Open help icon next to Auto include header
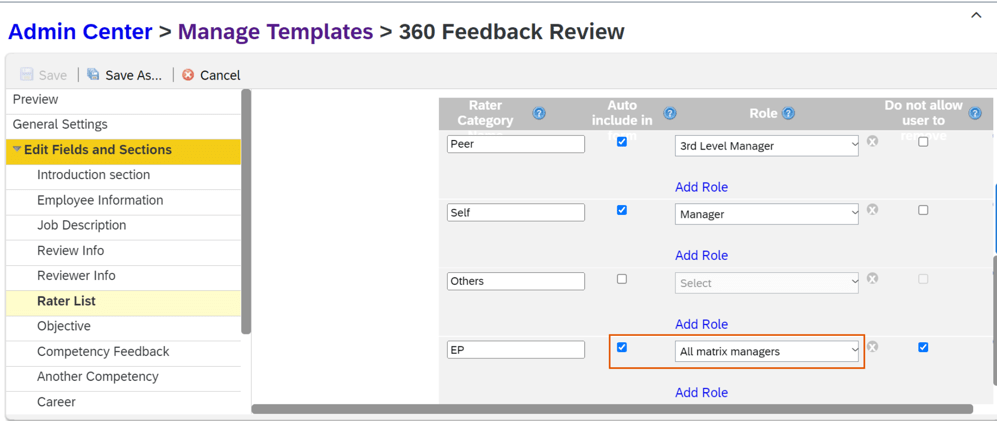Image resolution: width=997 pixels, height=421 pixels. click(670, 114)
